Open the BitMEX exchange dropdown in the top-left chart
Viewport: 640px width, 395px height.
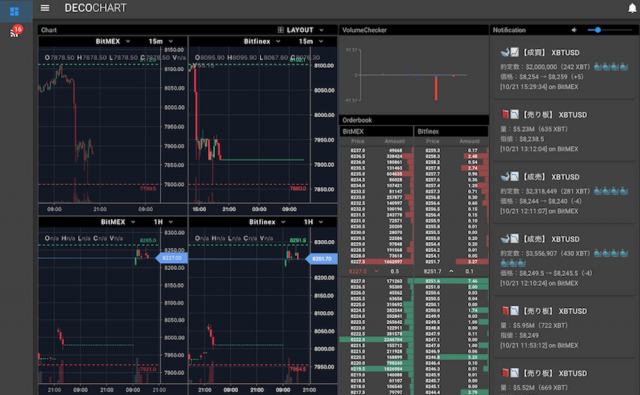(x=113, y=41)
